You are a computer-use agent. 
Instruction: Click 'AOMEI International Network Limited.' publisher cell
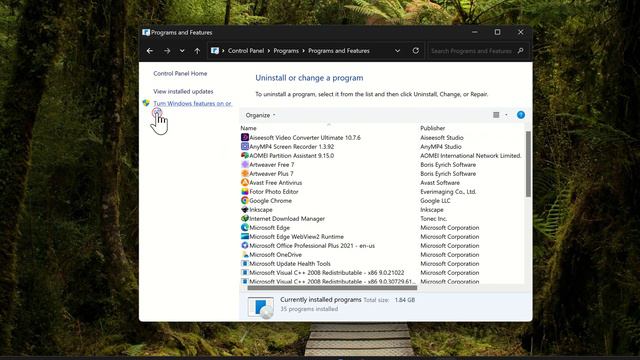(x=471, y=156)
